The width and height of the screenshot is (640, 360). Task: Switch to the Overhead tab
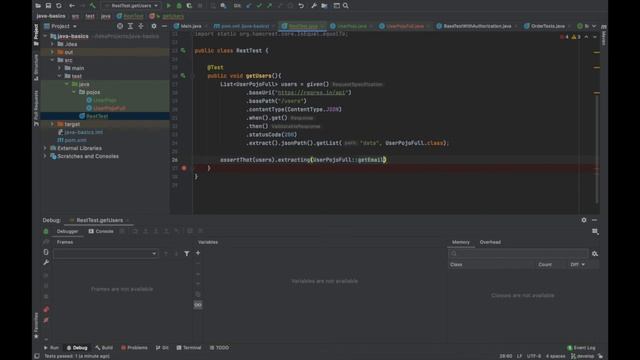point(490,242)
